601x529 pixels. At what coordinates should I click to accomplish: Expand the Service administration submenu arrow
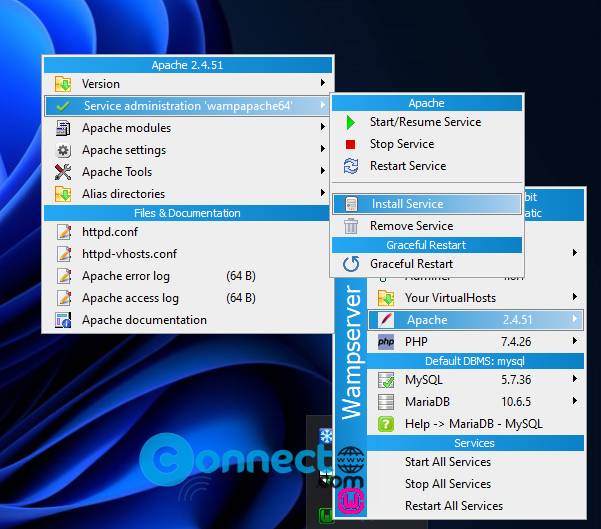tap(323, 105)
